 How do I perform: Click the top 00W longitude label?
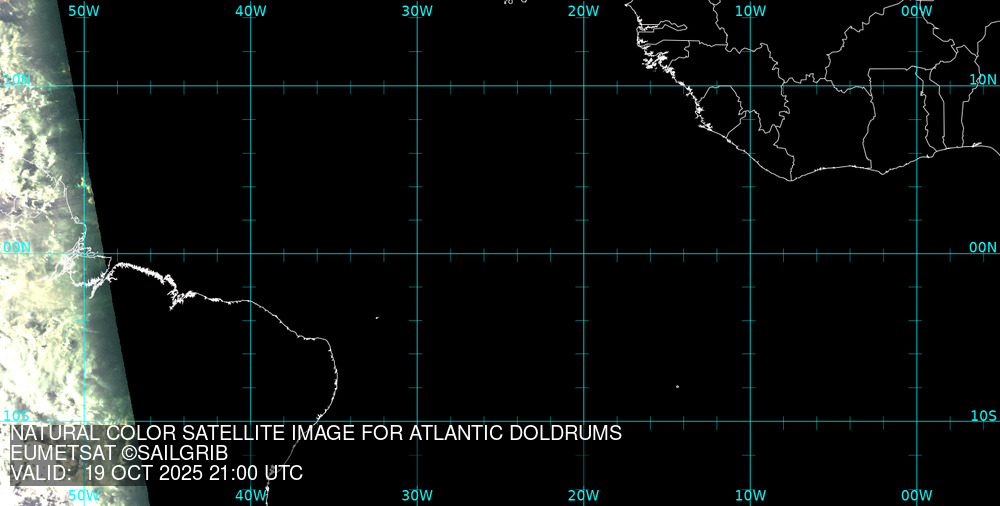click(x=916, y=10)
